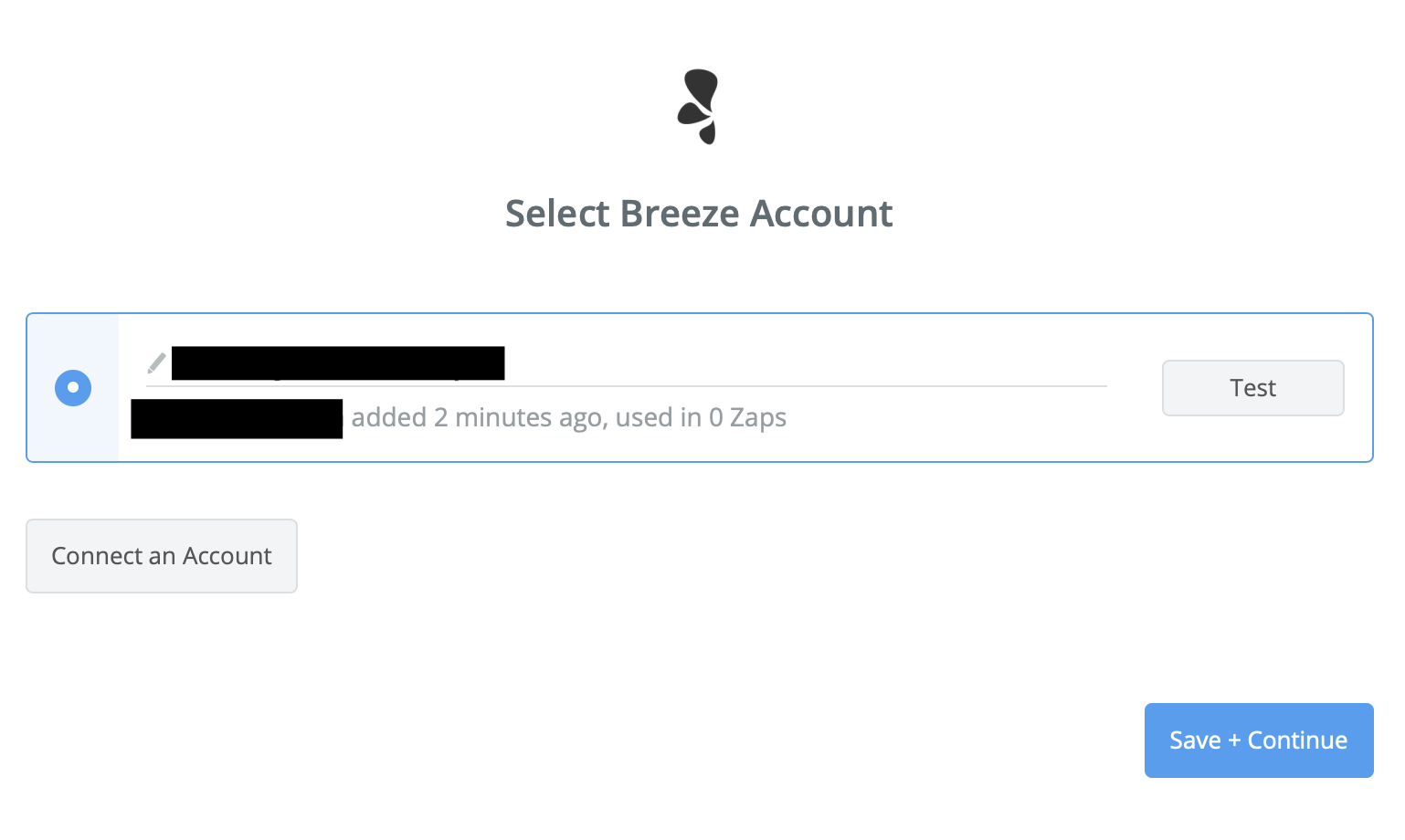Viewport: 1405px width, 840px height.
Task: Click the redacted email before 'added'
Action: coord(237,419)
